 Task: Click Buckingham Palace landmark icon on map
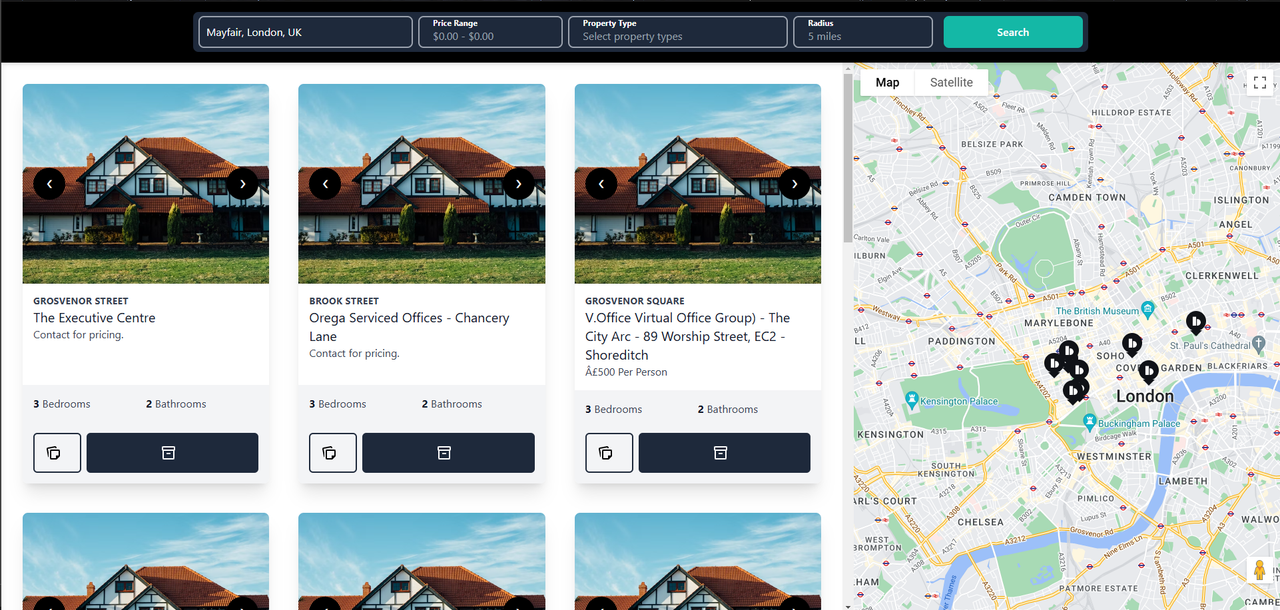(1089, 422)
